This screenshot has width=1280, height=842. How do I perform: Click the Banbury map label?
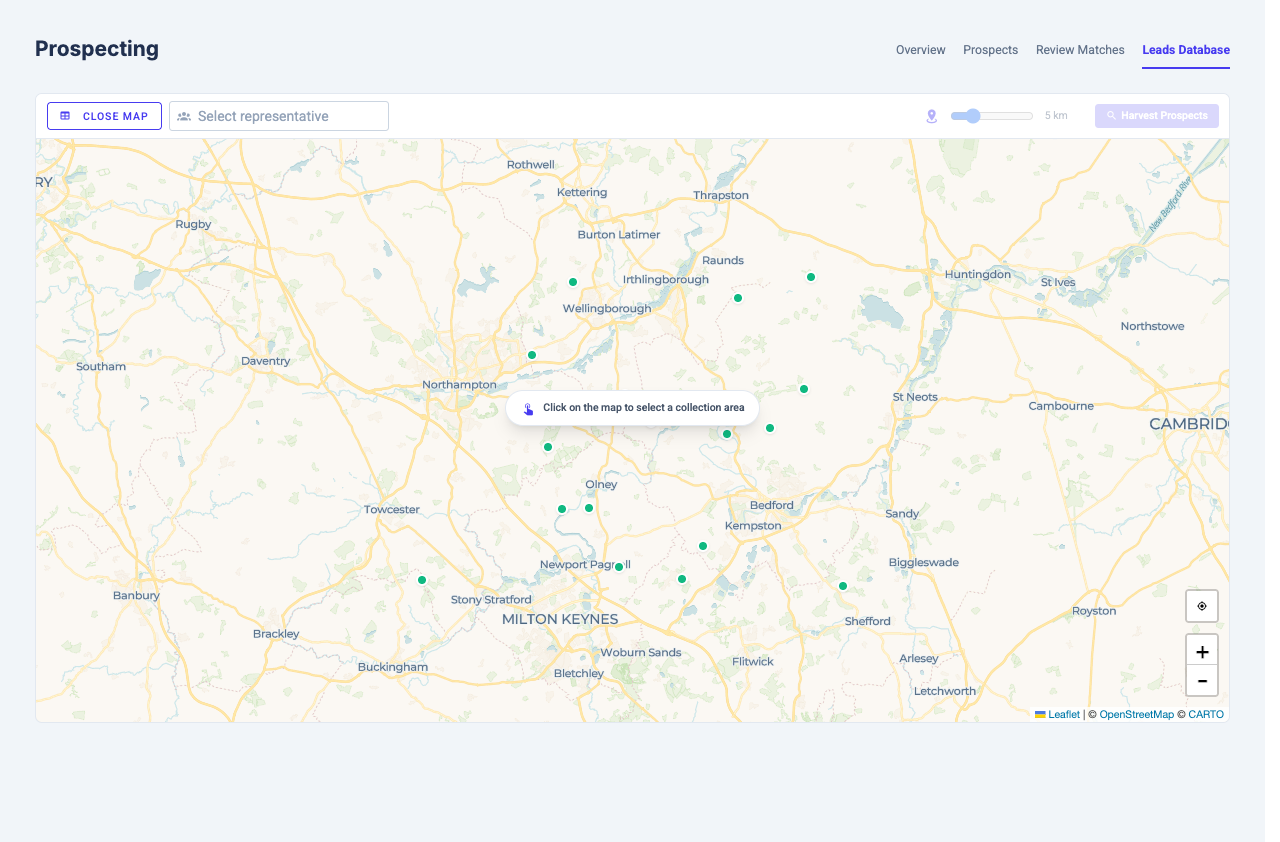[x=136, y=595]
